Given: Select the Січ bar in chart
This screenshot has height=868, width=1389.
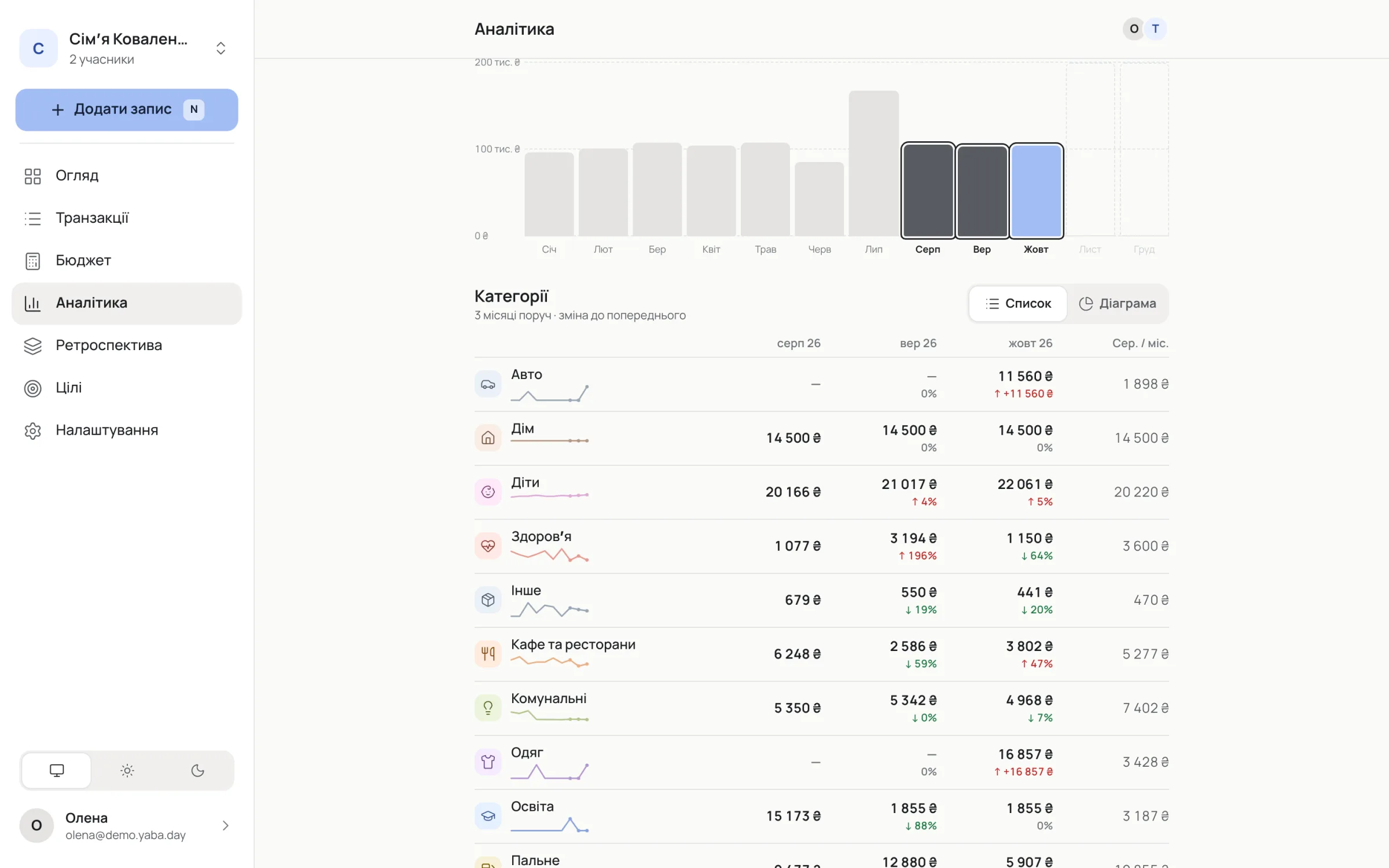Looking at the screenshot, I should point(549,194).
